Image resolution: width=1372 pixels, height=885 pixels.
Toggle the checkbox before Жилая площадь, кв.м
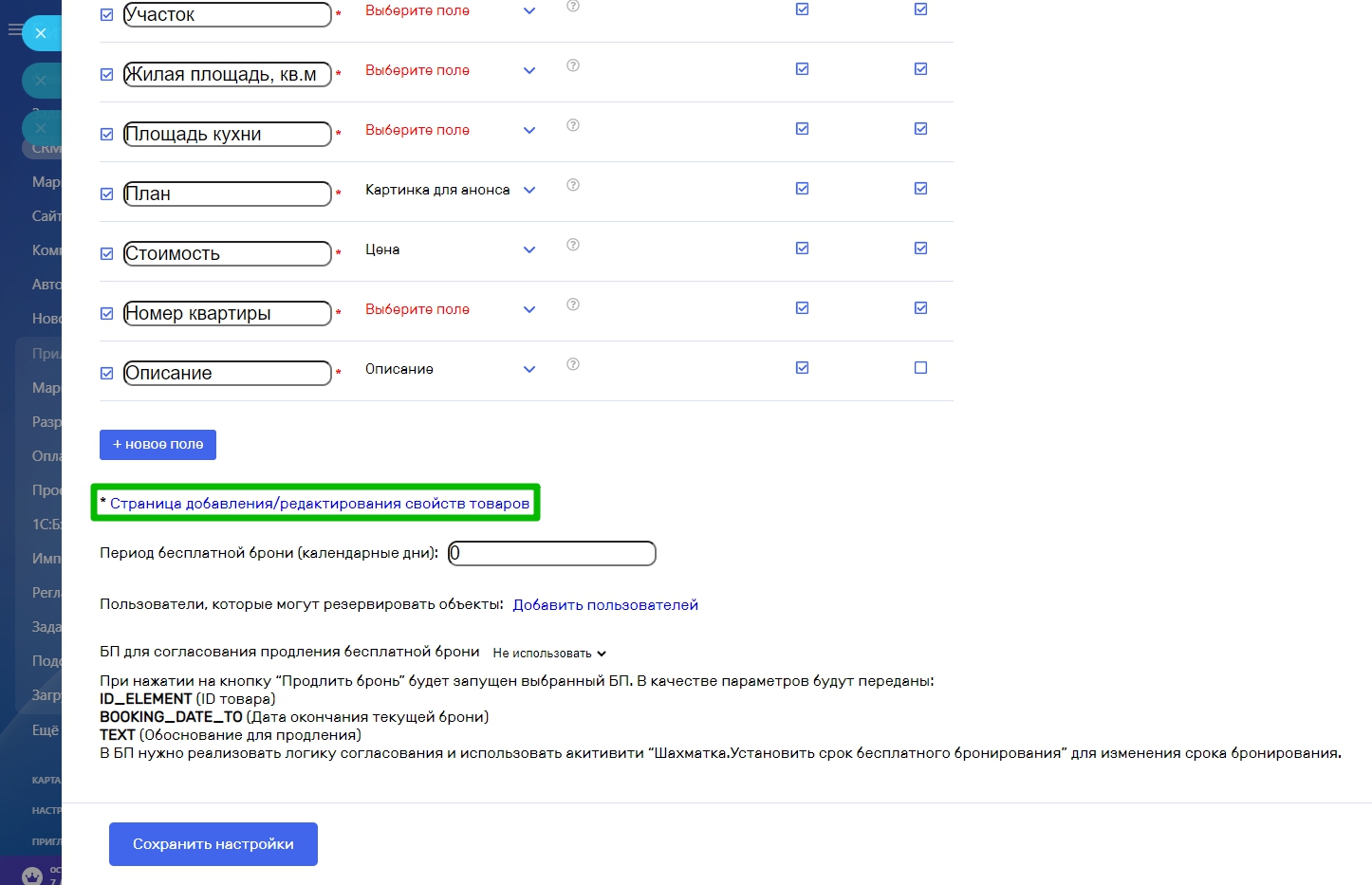point(107,75)
